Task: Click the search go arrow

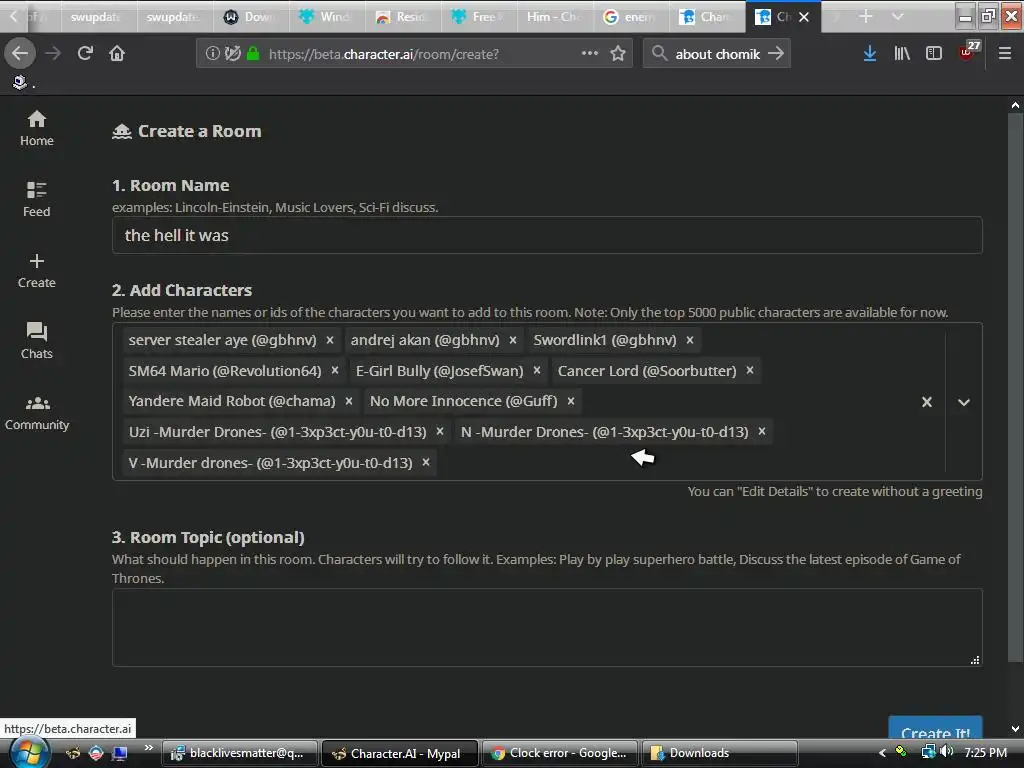Action: coord(776,53)
